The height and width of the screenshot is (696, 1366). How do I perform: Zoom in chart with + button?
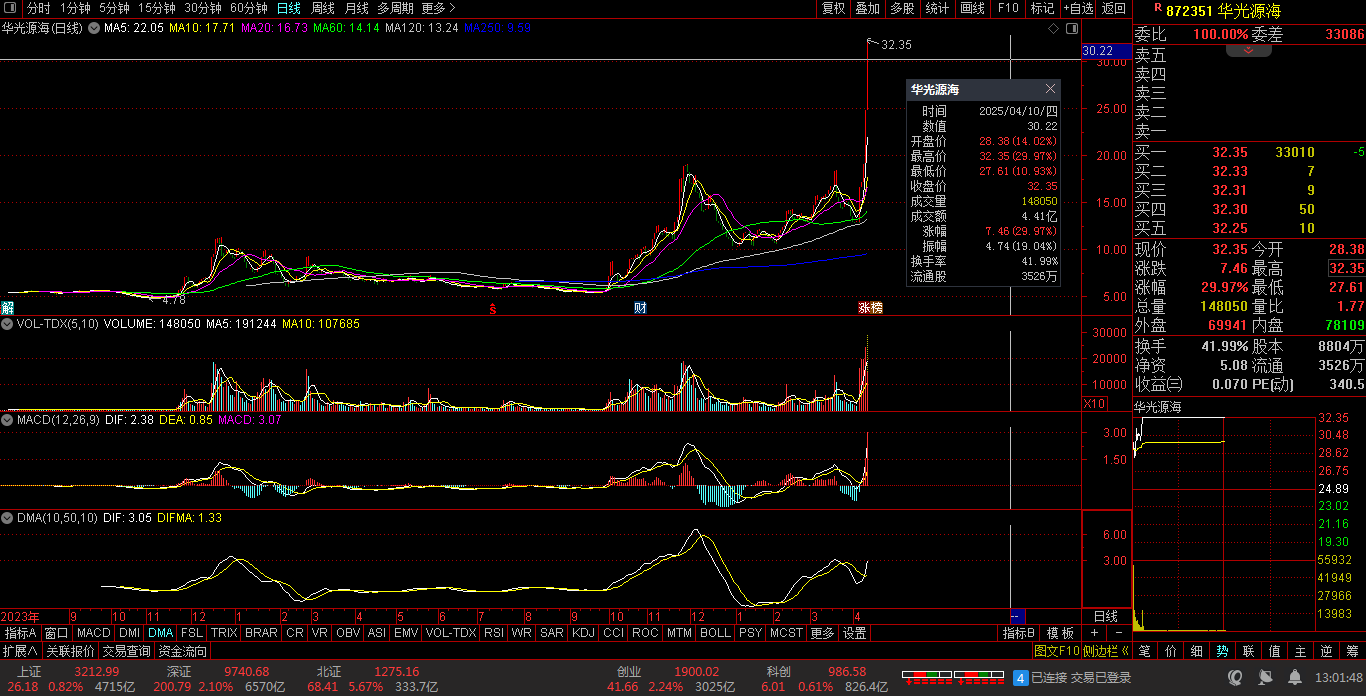[1094, 633]
